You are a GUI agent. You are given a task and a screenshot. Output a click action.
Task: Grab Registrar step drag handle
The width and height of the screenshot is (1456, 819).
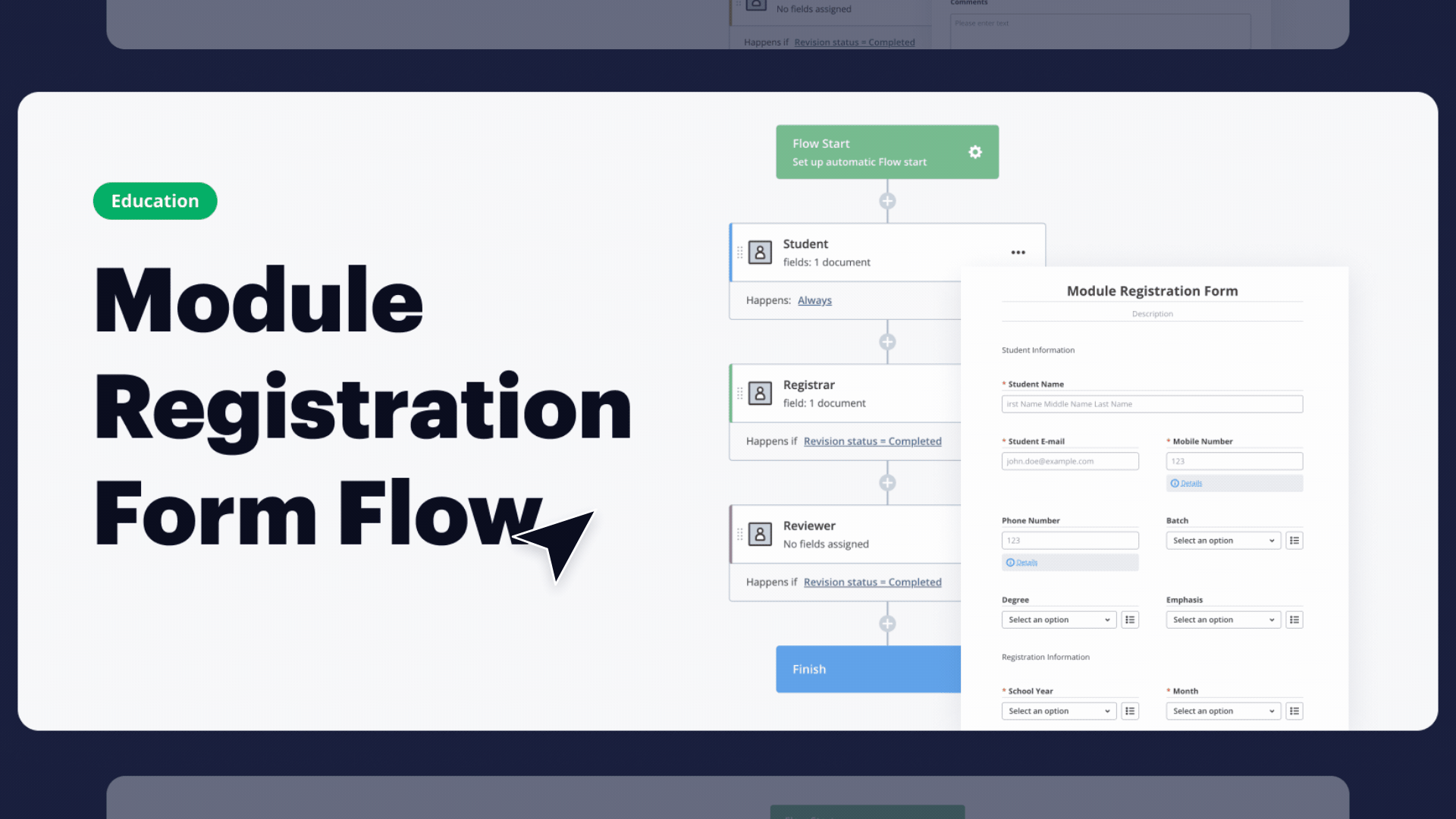pyautogui.click(x=740, y=393)
